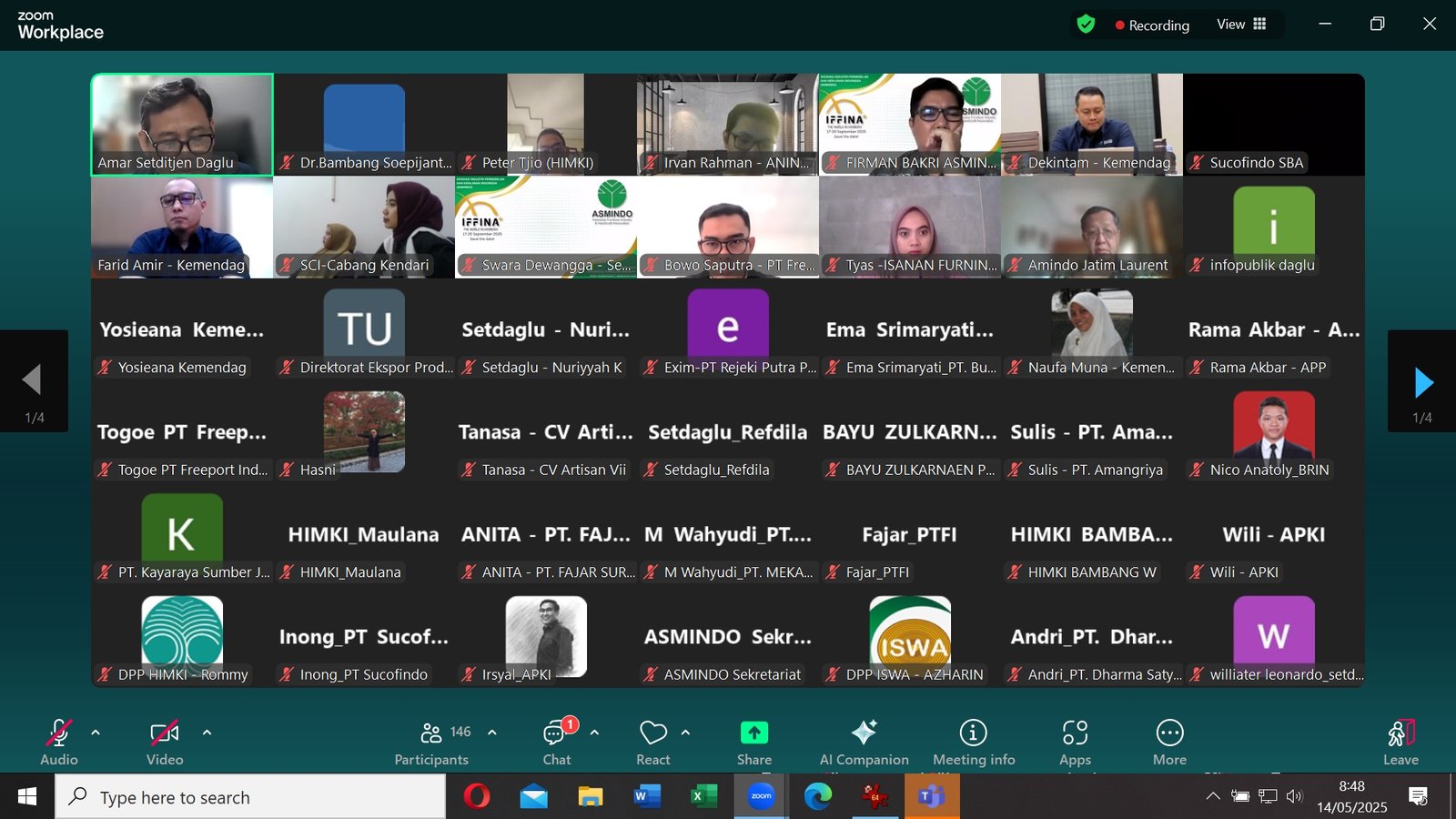Open Mail app from taskbar
1456x819 pixels.
coord(534,797)
